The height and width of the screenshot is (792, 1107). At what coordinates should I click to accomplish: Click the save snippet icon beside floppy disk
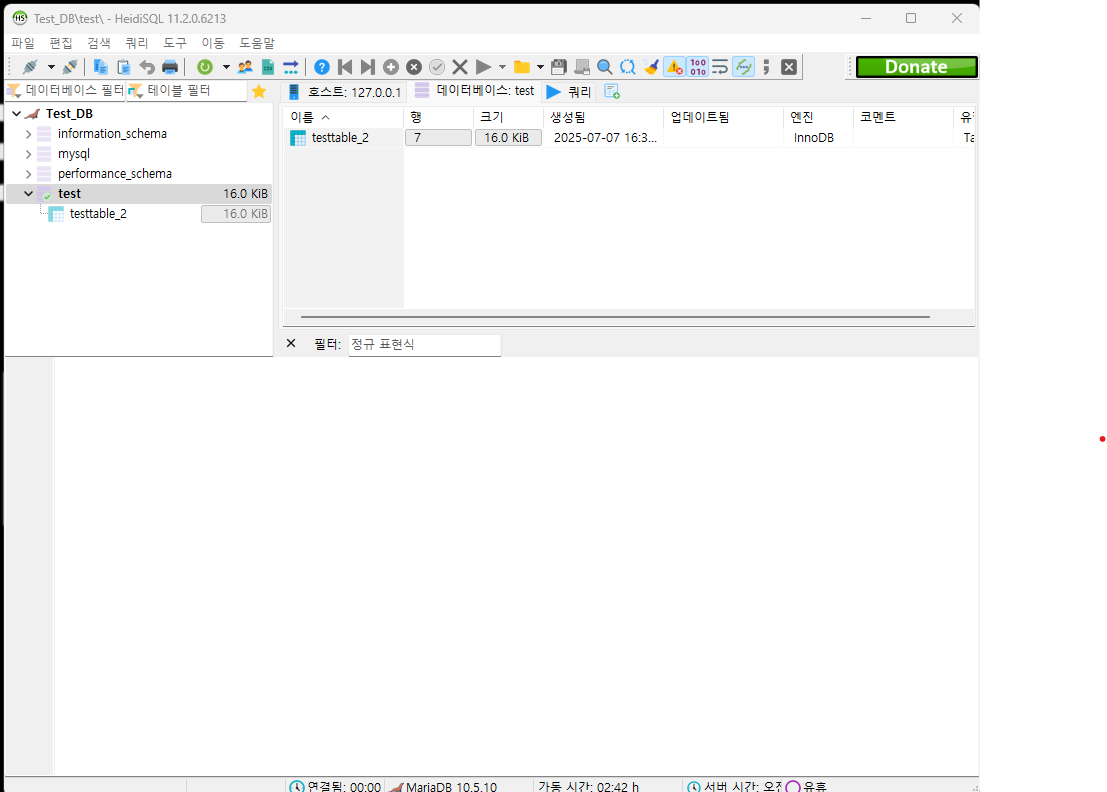(582, 67)
